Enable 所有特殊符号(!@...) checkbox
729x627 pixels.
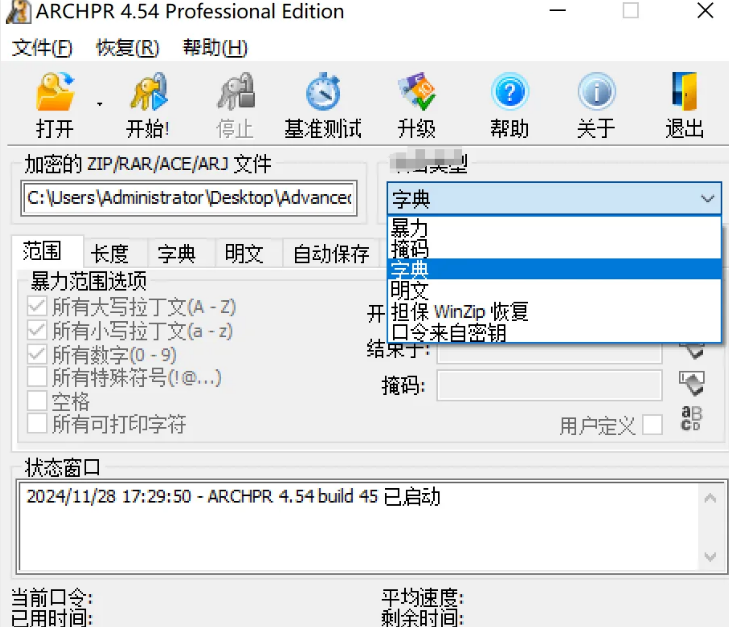[x=37, y=377]
